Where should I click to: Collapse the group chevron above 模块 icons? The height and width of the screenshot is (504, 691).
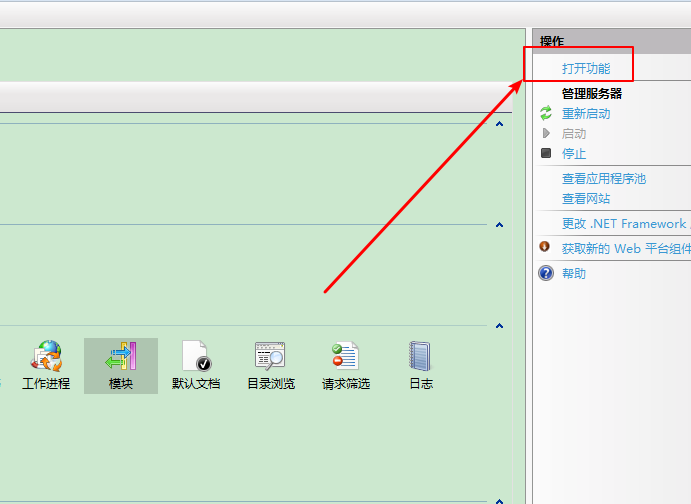(x=499, y=326)
